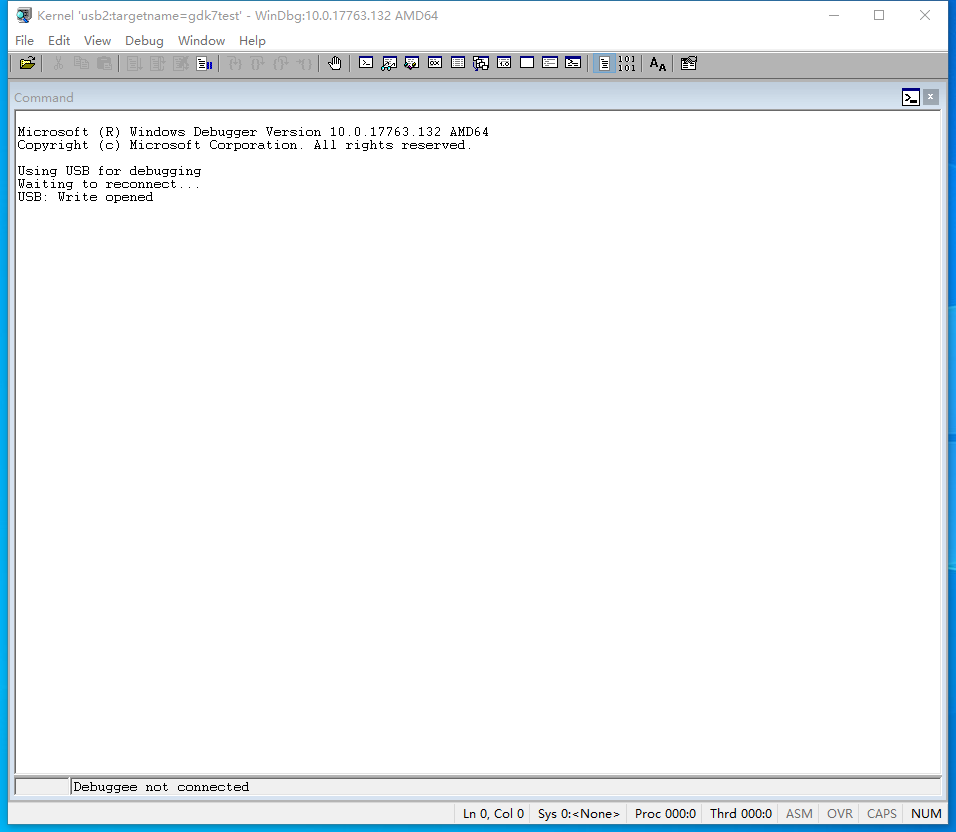Click 'Thrd 000:0' status bar entry
The height and width of the screenshot is (832, 956).
coord(741,814)
